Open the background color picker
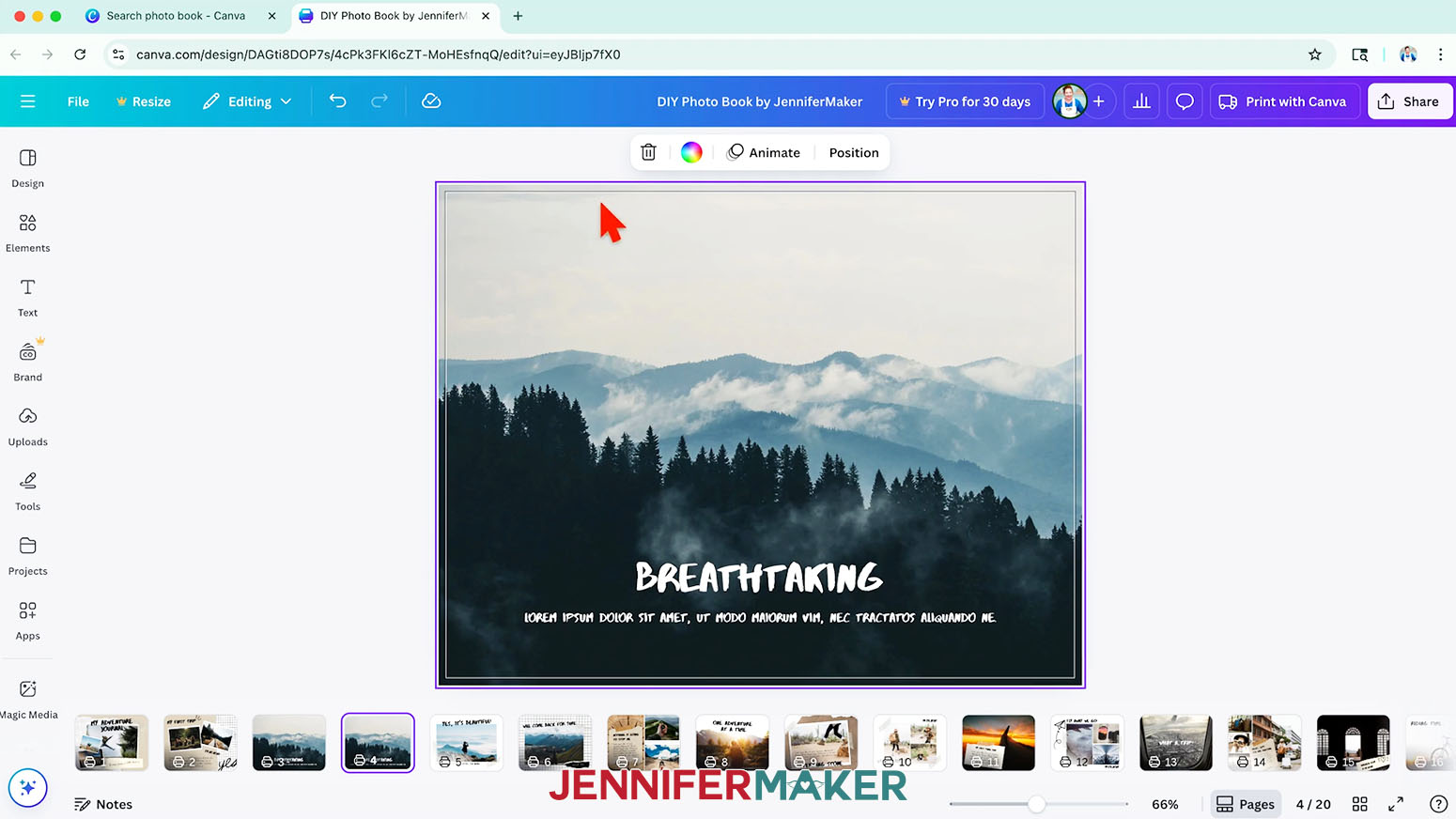This screenshot has width=1456, height=819. click(691, 152)
